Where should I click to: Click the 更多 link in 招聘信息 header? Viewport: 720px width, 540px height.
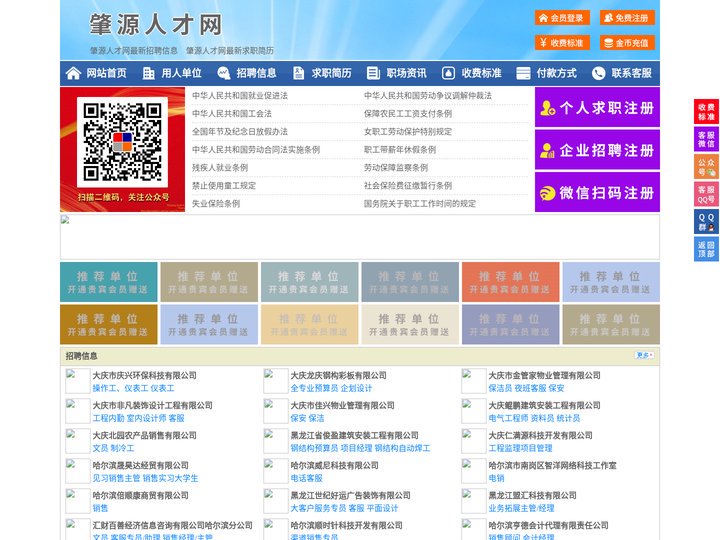(644, 355)
